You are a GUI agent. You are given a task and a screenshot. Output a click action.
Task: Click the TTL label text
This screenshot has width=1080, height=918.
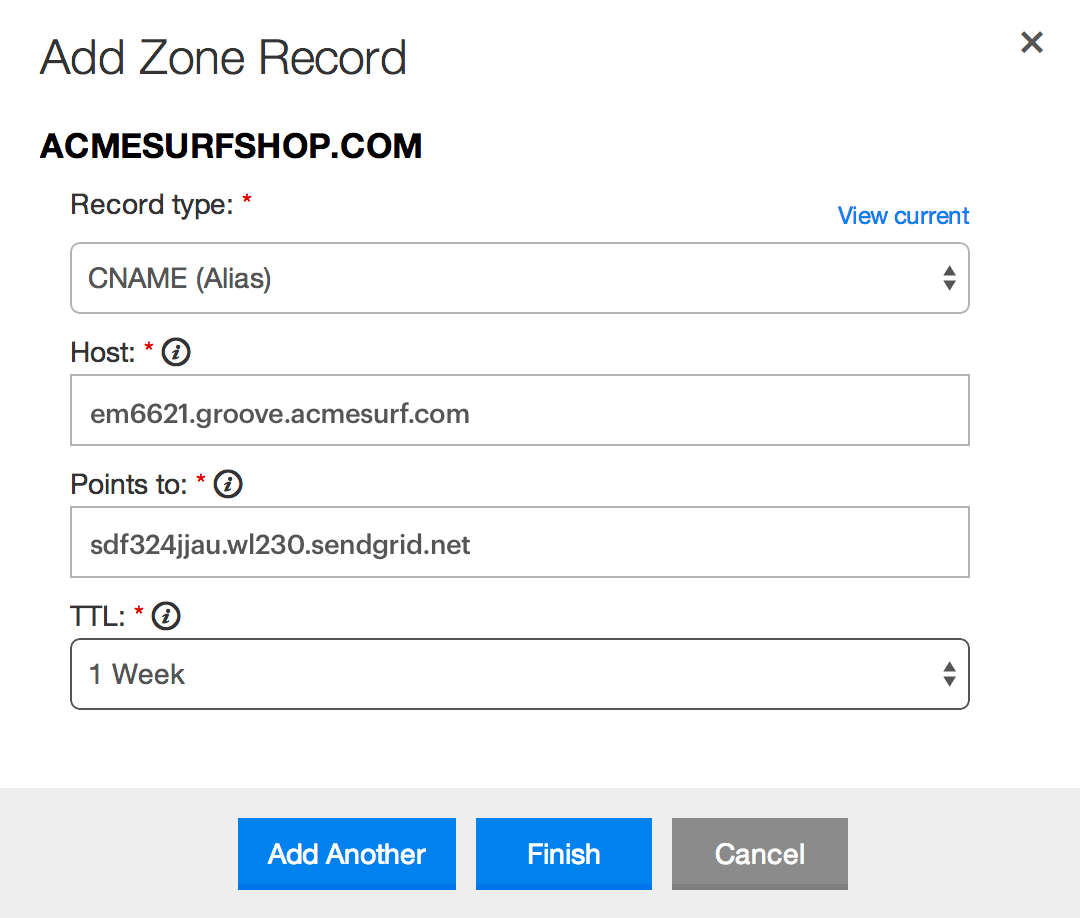click(x=98, y=617)
